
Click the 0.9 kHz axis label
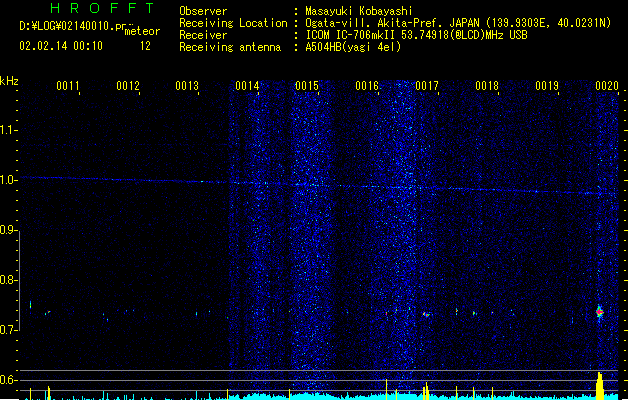(8, 230)
